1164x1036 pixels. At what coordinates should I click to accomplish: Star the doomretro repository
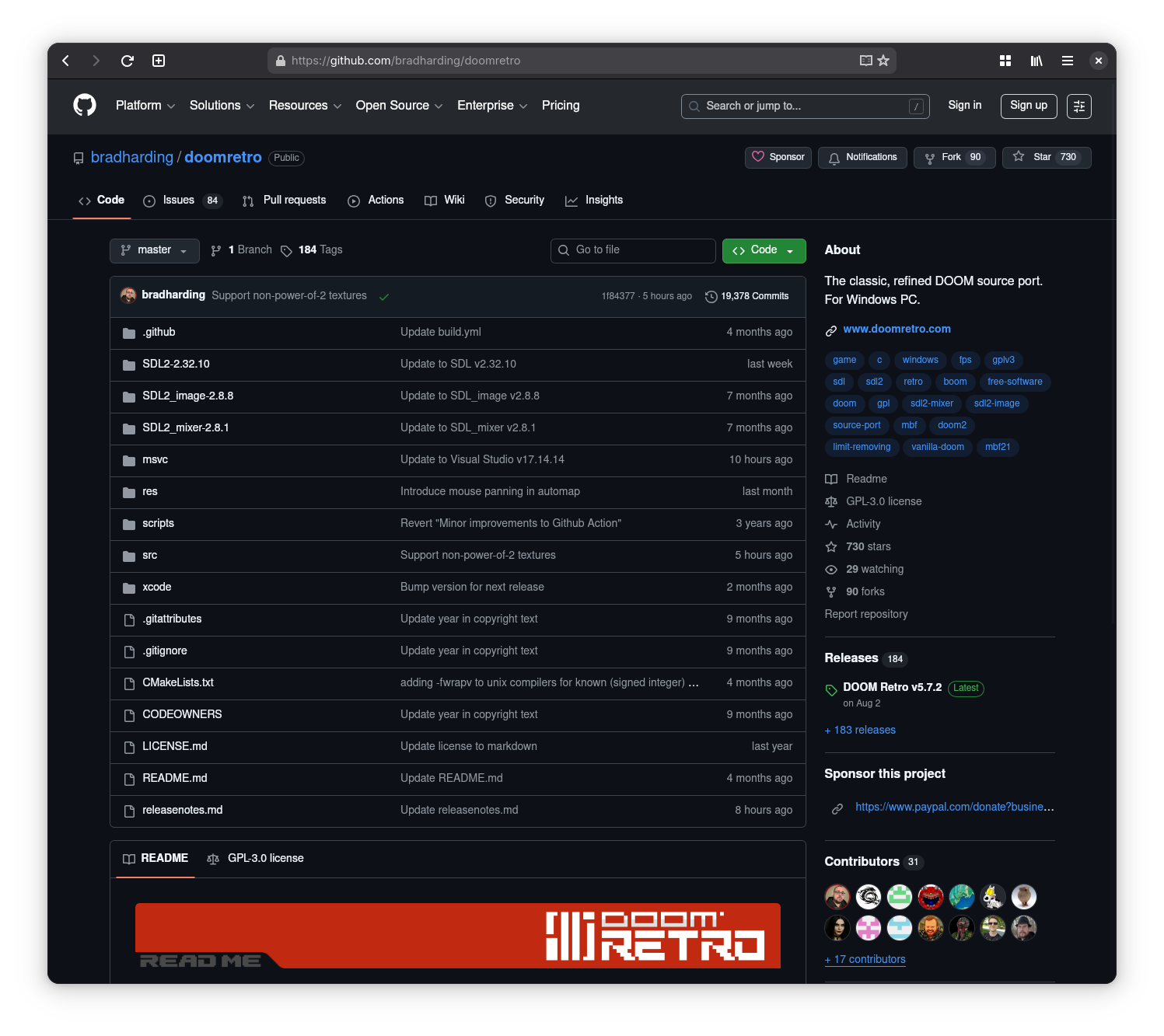[1047, 158]
